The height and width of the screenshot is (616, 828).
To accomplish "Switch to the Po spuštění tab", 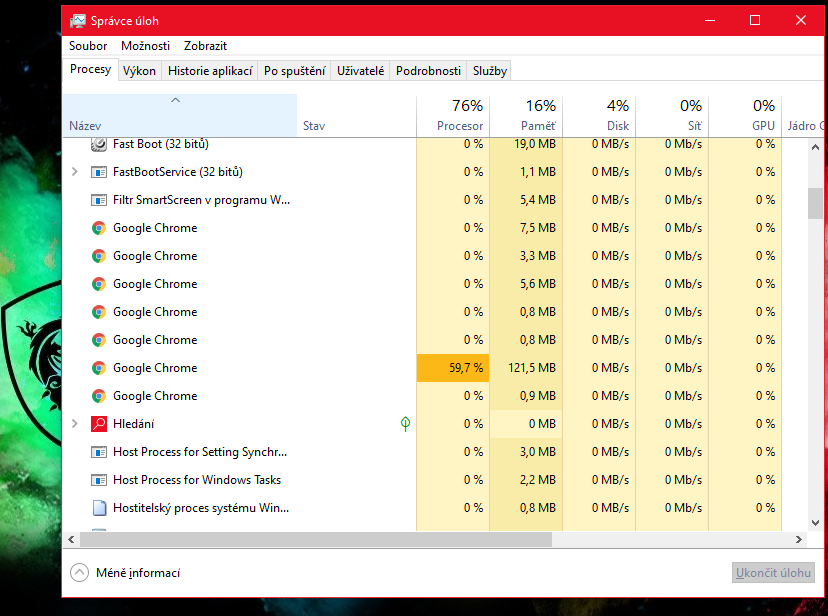I will (294, 71).
